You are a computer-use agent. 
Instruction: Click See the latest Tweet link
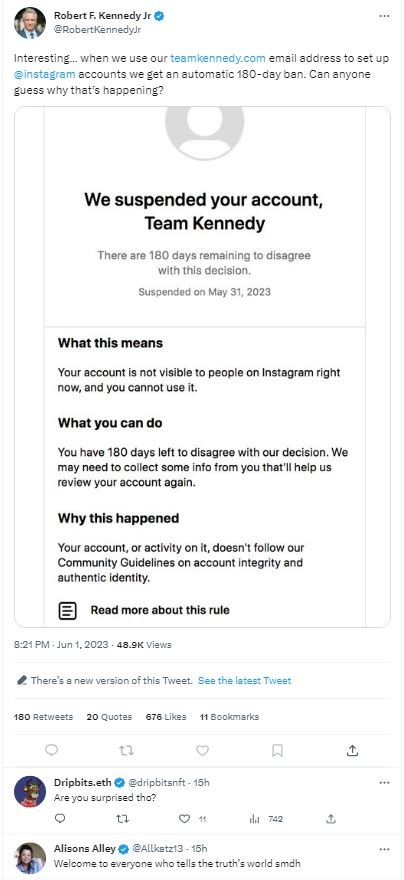(x=245, y=680)
